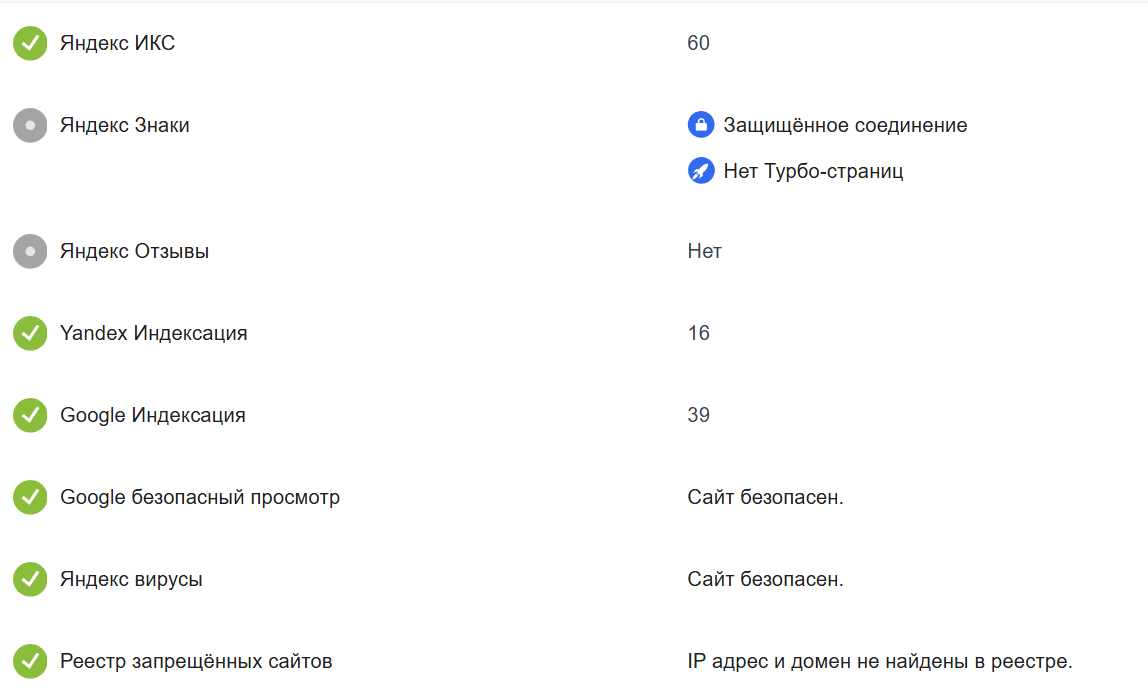Click the green checkmark beside Yandex Индексация
This screenshot has width=1148, height=700.
(30, 333)
